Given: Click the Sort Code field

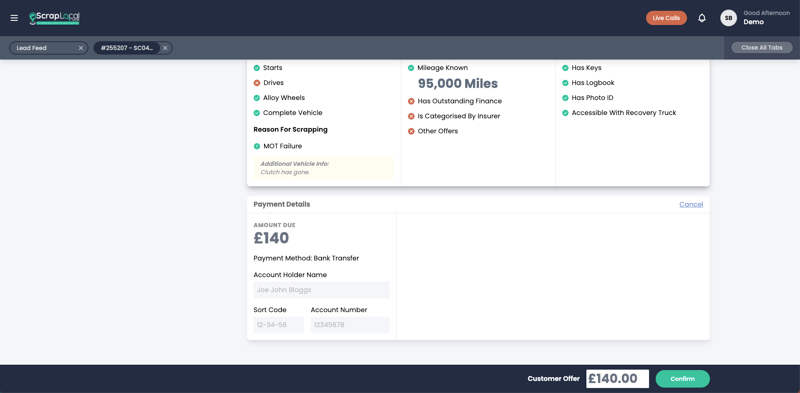Looking at the screenshot, I should [x=279, y=325].
